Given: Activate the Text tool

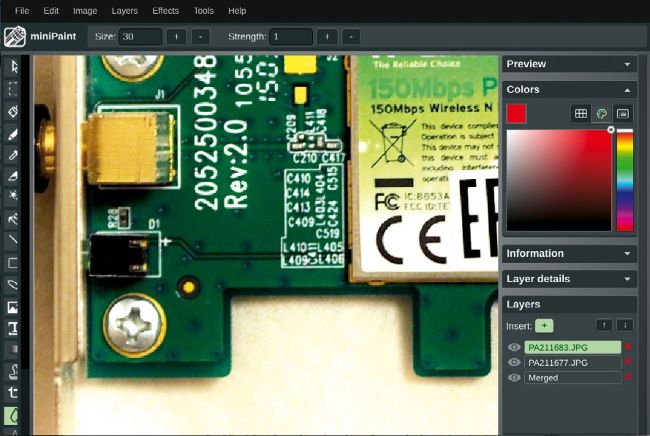Looking at the screenshot, I should (x=14, y=327).
